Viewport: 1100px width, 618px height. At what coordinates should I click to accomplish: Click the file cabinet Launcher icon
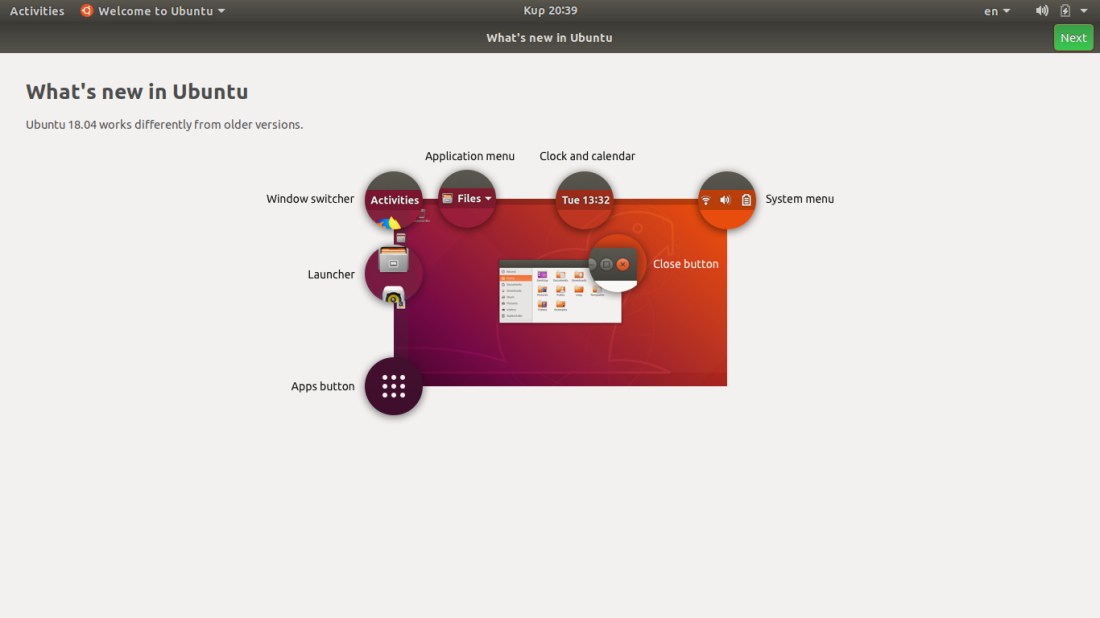(393, 261)
